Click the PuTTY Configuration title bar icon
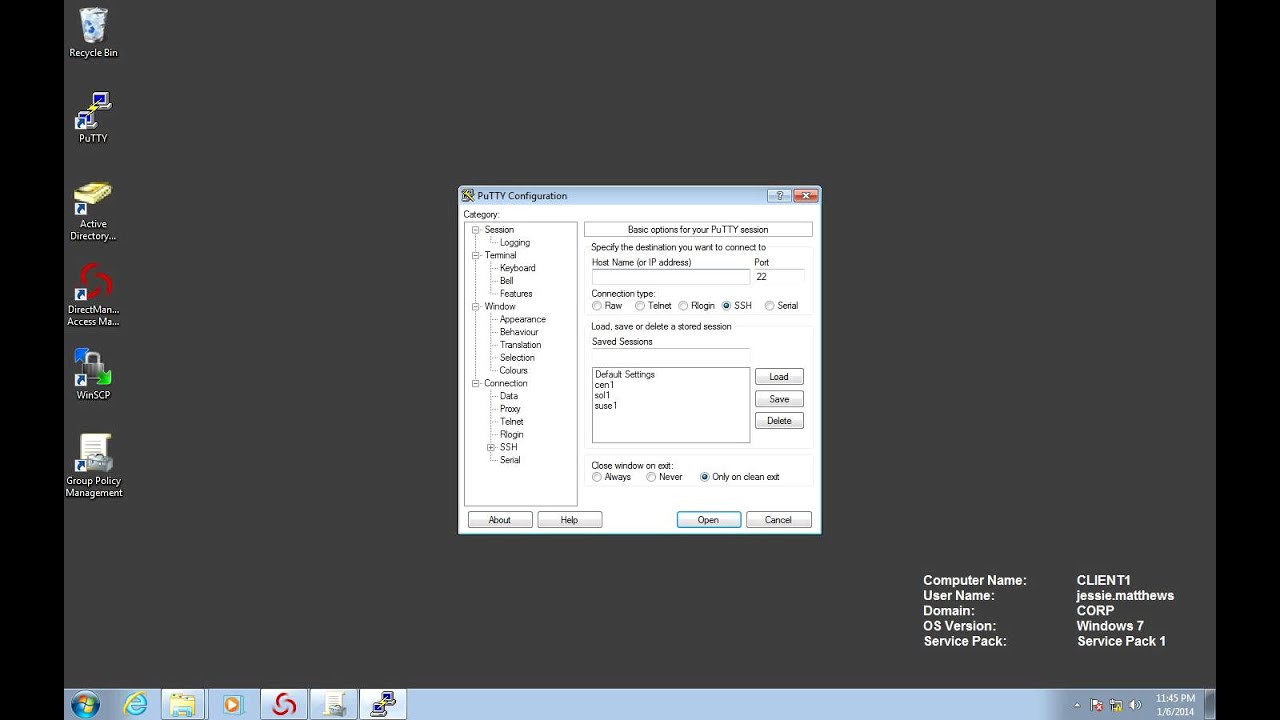The image size is (1280, 720). [468, 196]
